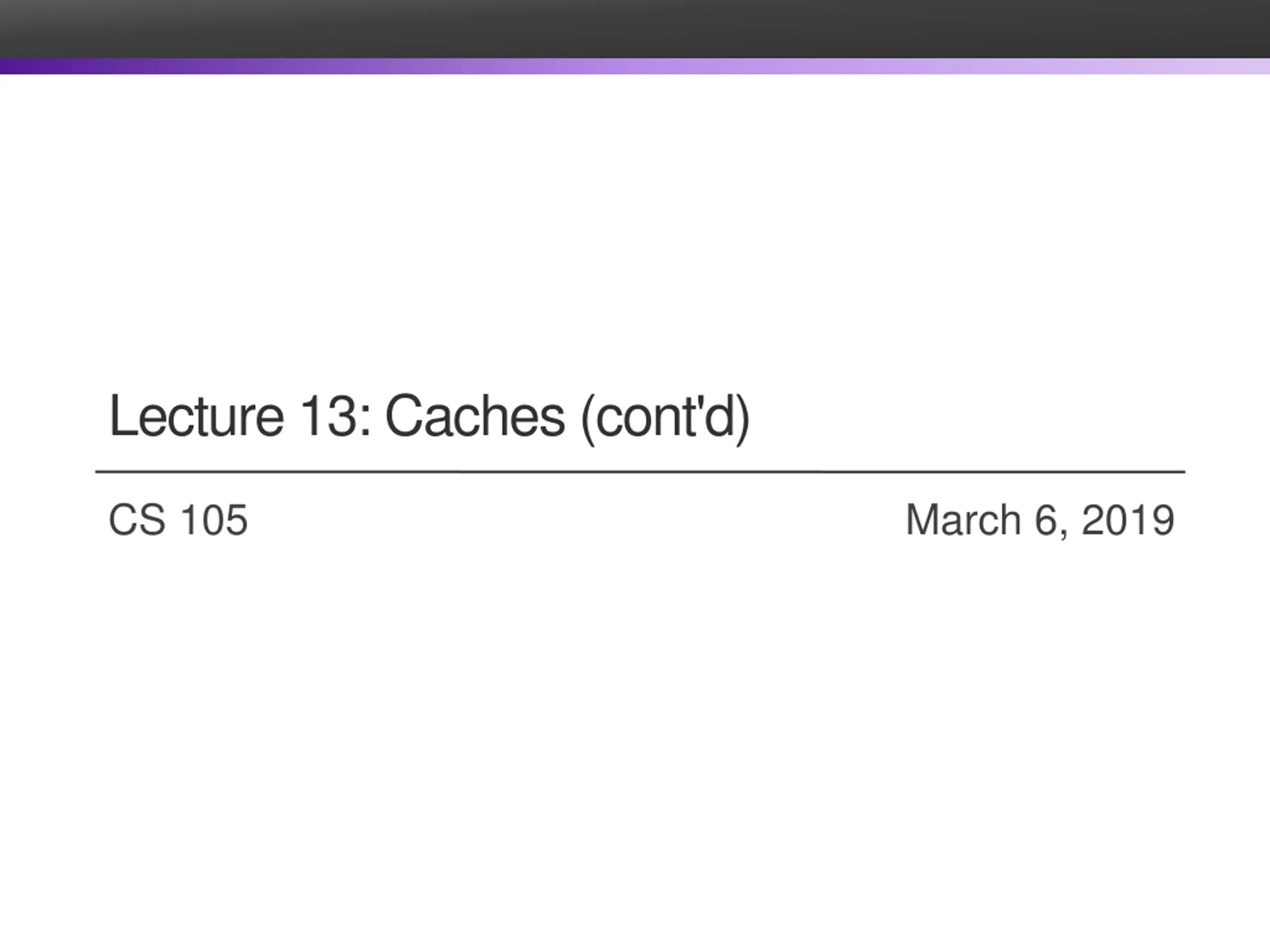
Task: Select the "CS" letters in the course label
Action: point(137,520)
